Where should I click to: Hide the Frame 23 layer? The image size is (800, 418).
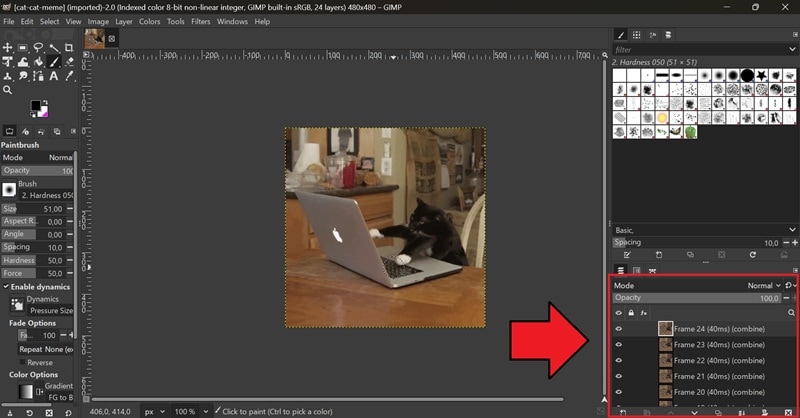[x=619, y=345]
